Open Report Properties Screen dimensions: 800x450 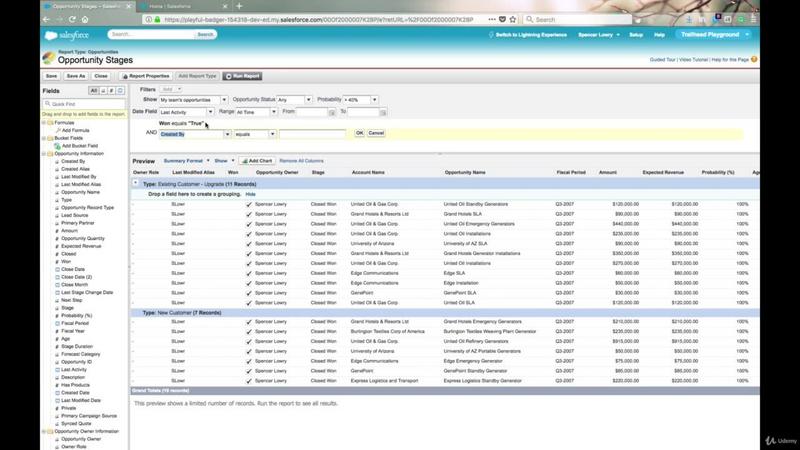[x=146, y=76]
